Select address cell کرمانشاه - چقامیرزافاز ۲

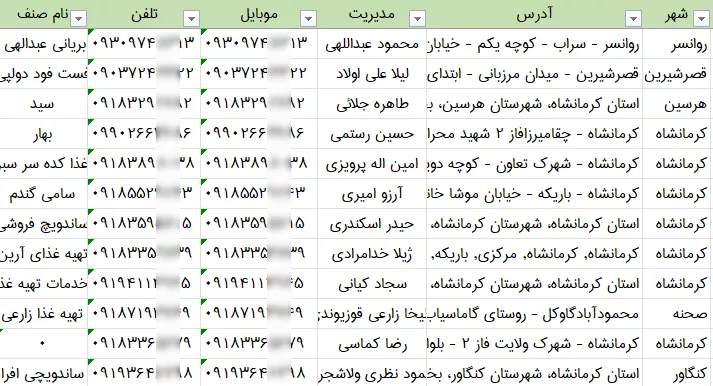point(535,134)
